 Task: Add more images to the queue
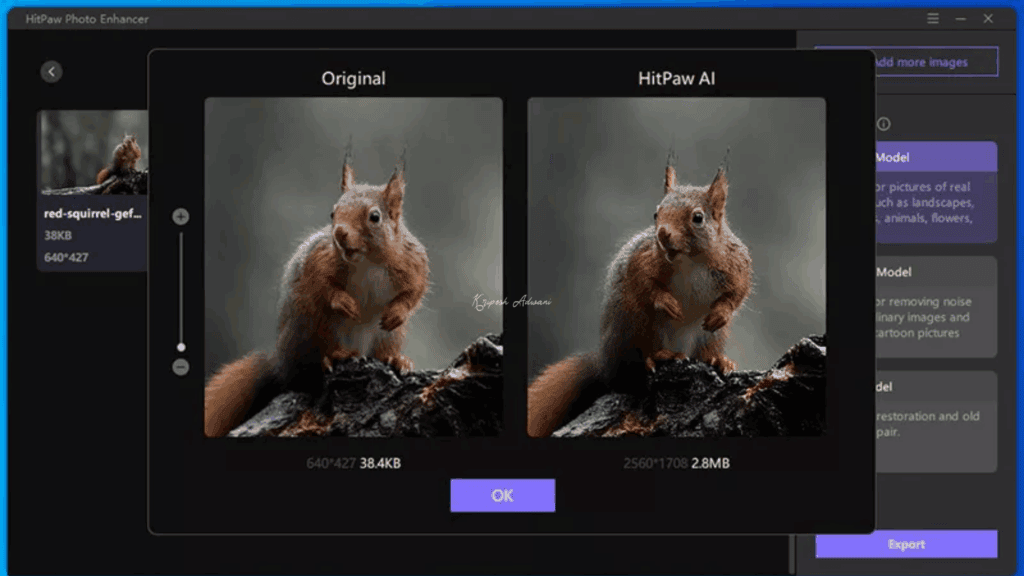(x=905, y=61)
